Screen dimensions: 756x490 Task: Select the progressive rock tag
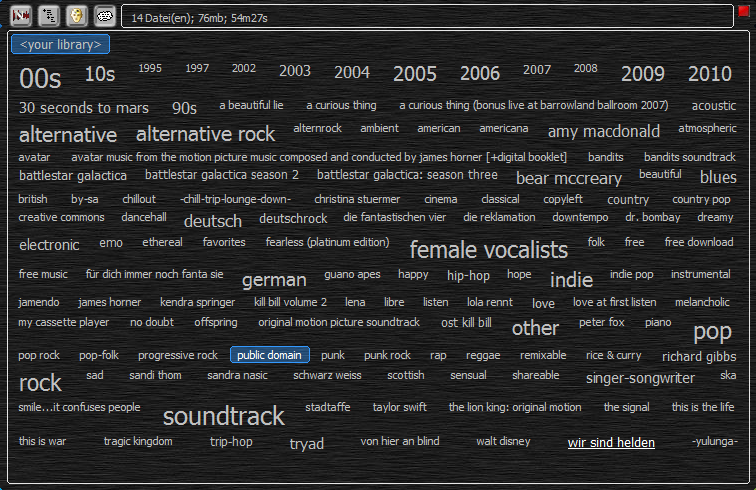coord(177,355)
